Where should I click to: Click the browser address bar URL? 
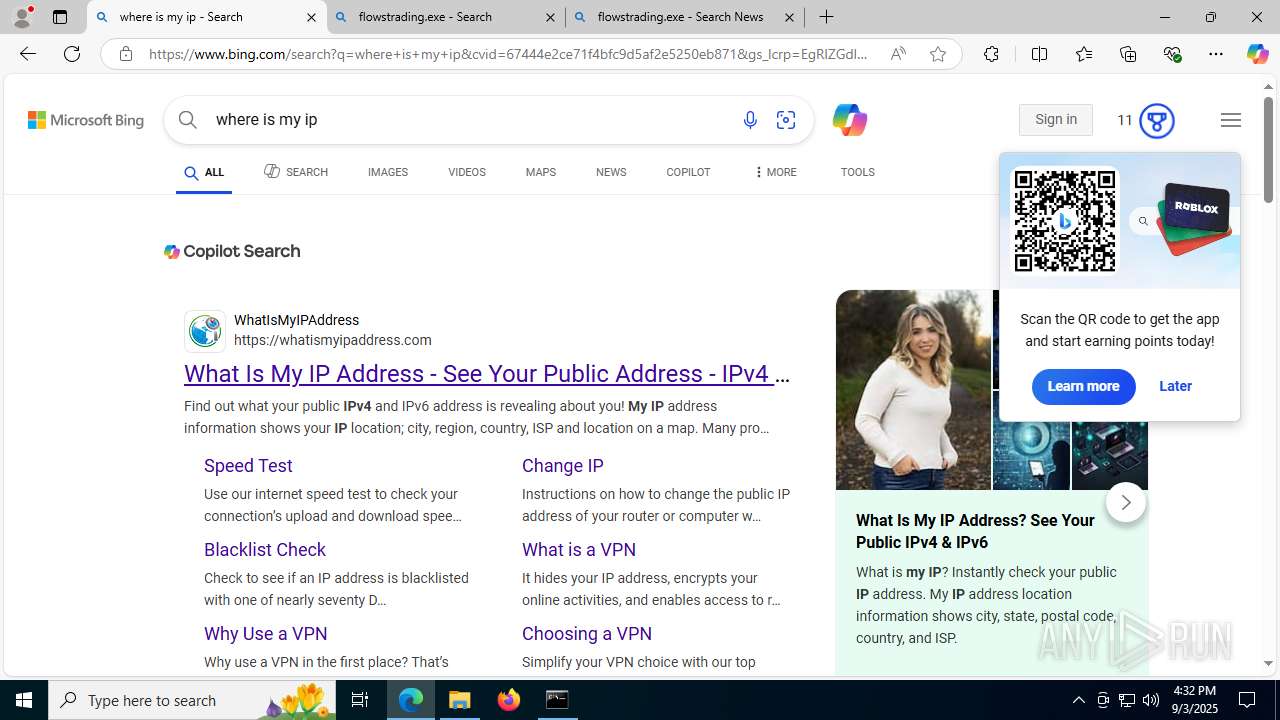[x=508, y=54]
